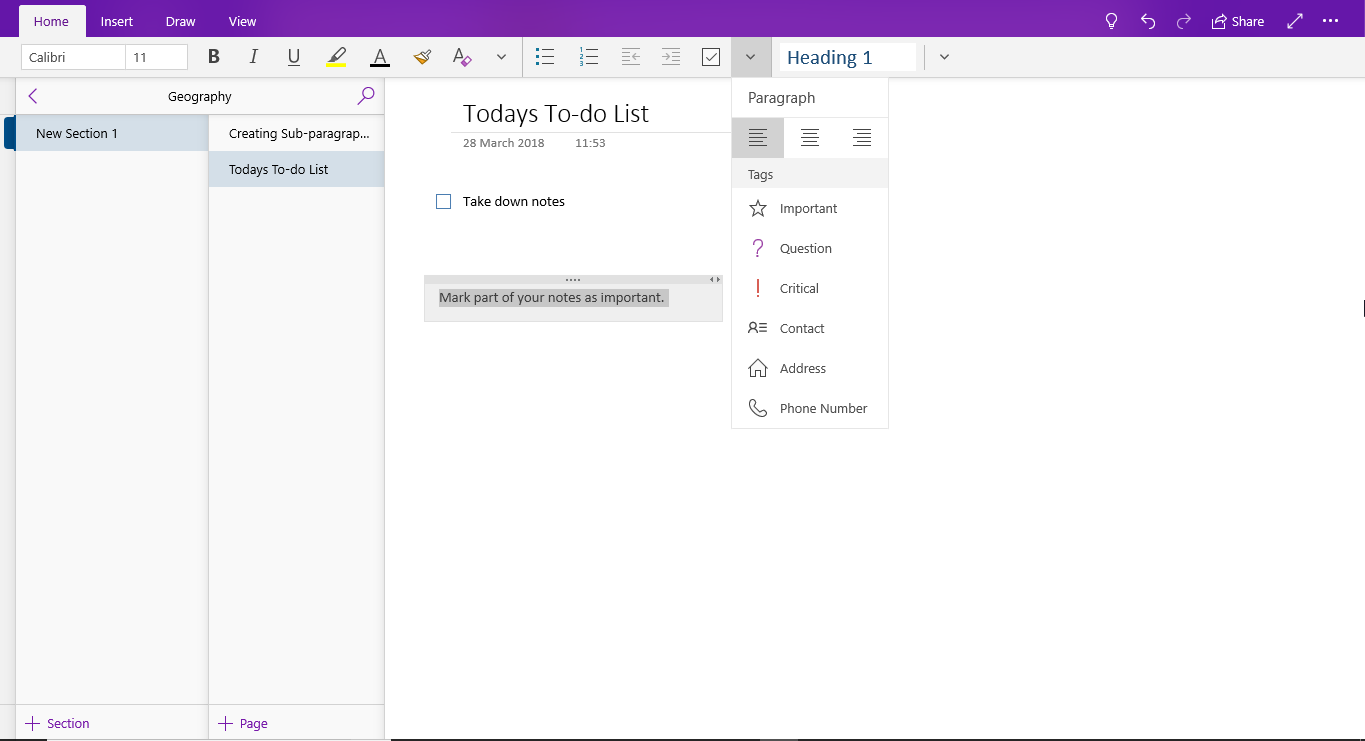The image size is (1365, 741).
Task: Go back from Geography notebook
Action: coord(33,96)
